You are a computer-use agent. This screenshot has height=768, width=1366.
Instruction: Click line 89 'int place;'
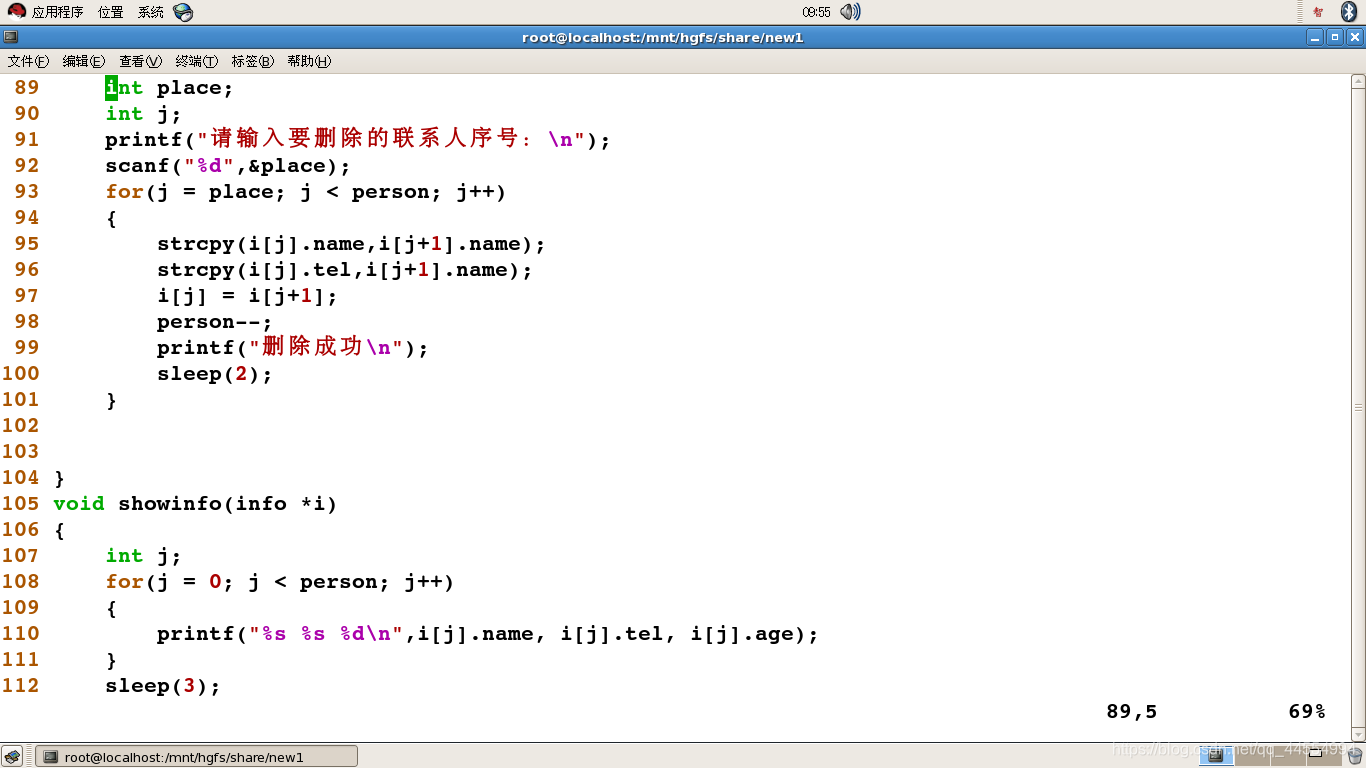click(x=169, y=88)
